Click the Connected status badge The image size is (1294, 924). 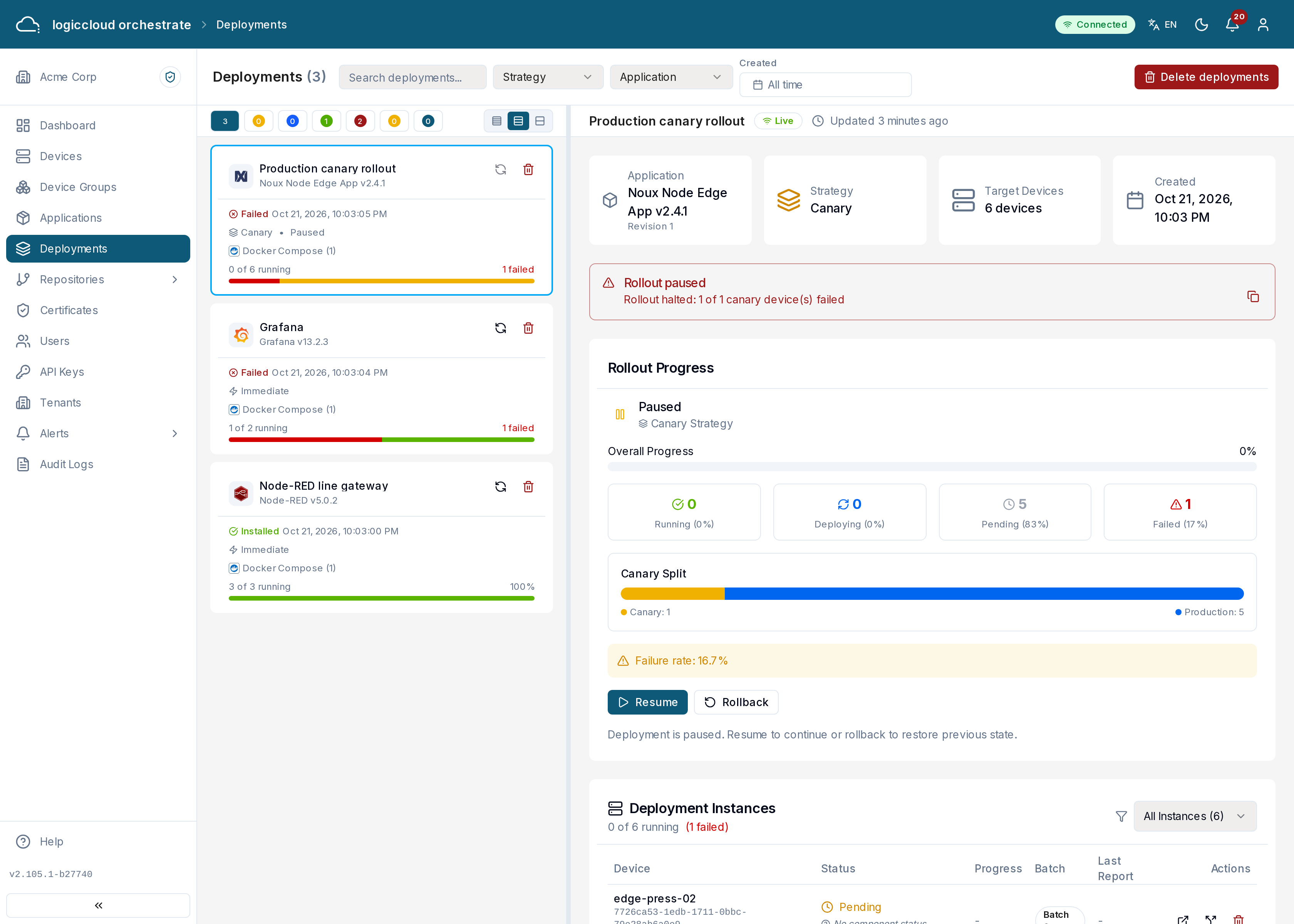pyautogui.click(x=1095, y=25)
